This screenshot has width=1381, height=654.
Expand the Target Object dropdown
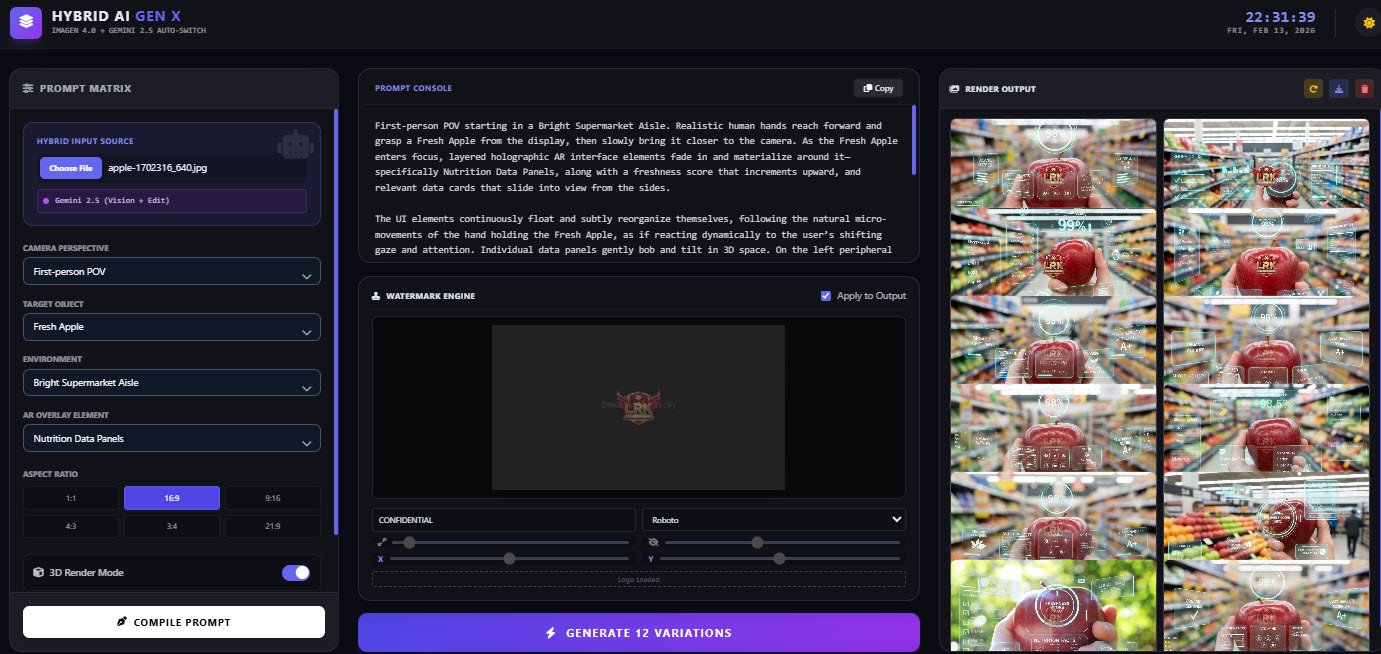172,327
